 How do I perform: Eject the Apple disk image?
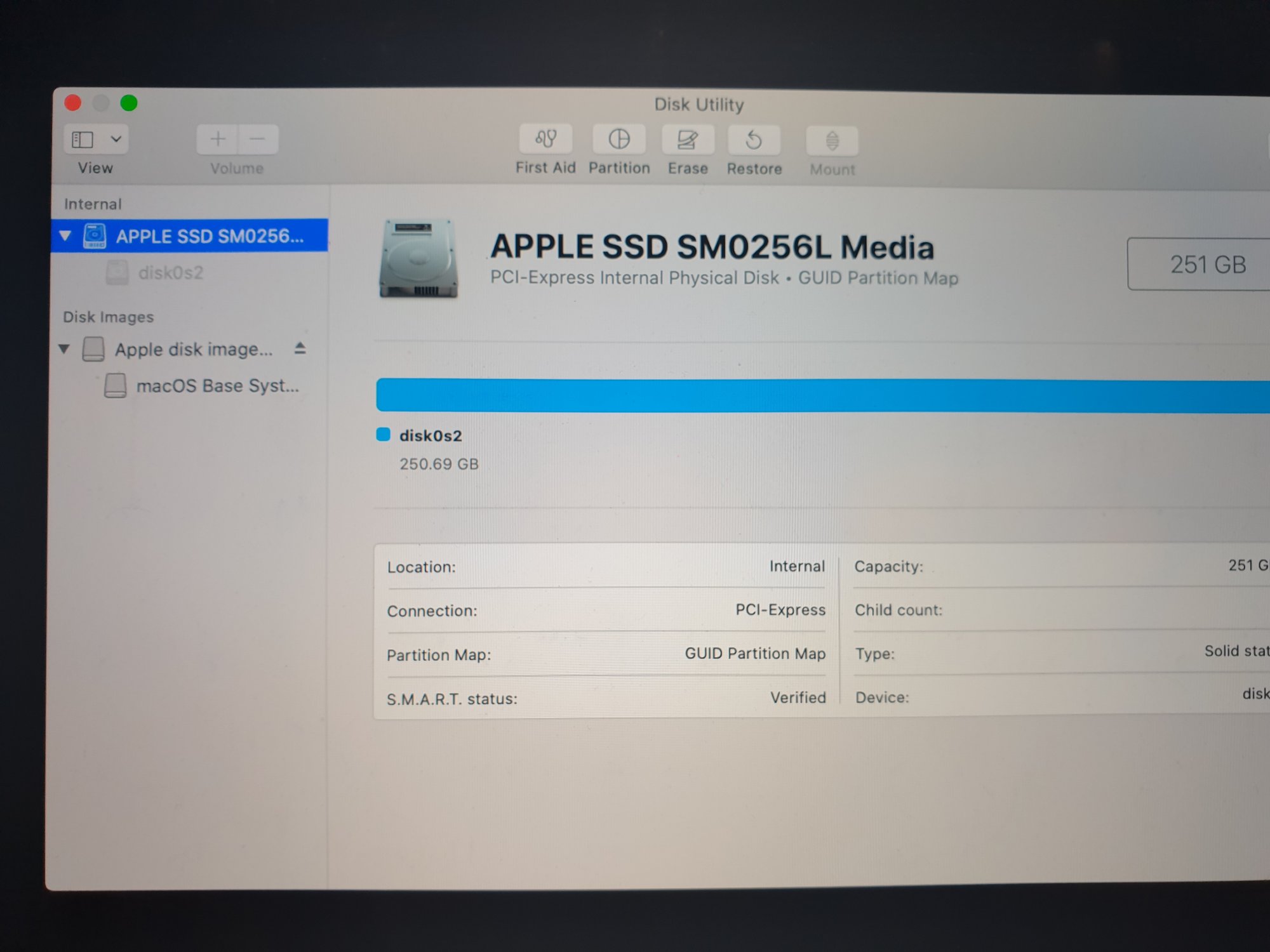[300, 348]
